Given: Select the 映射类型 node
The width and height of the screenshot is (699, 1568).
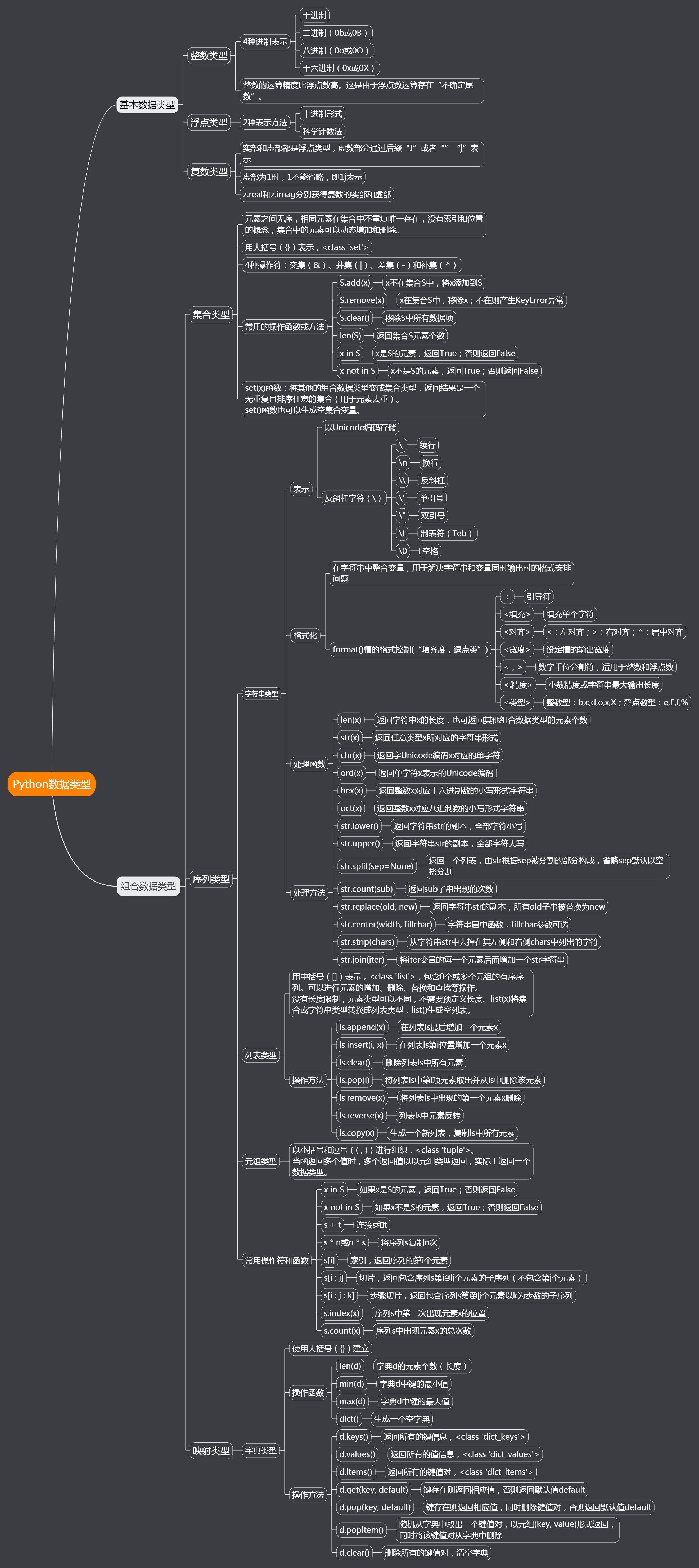Looking at the screenshot, I should coord(211,1450).
